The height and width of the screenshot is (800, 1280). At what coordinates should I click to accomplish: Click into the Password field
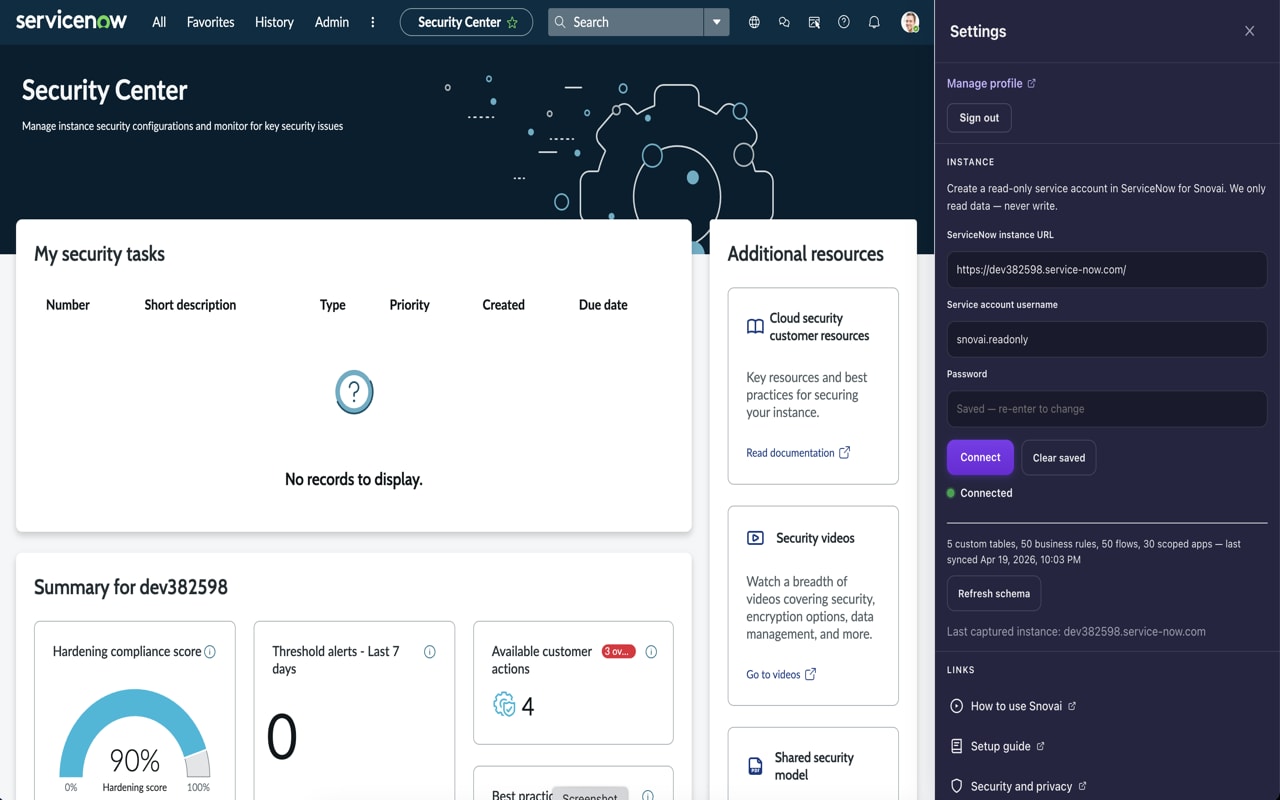(1107, 409)
